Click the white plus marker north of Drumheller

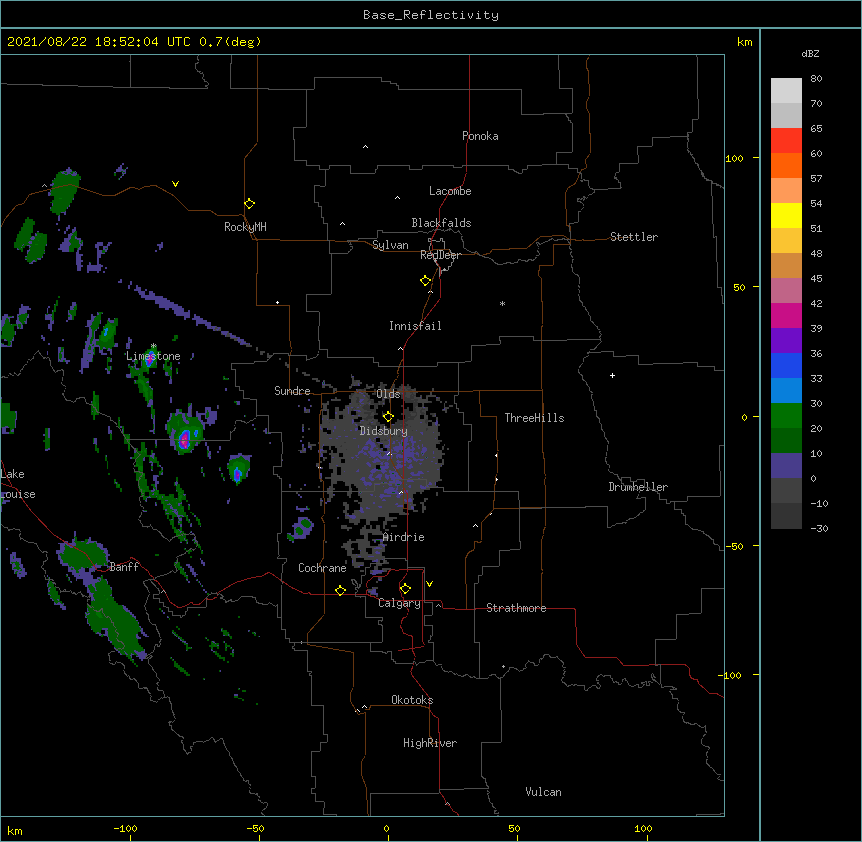612,375
